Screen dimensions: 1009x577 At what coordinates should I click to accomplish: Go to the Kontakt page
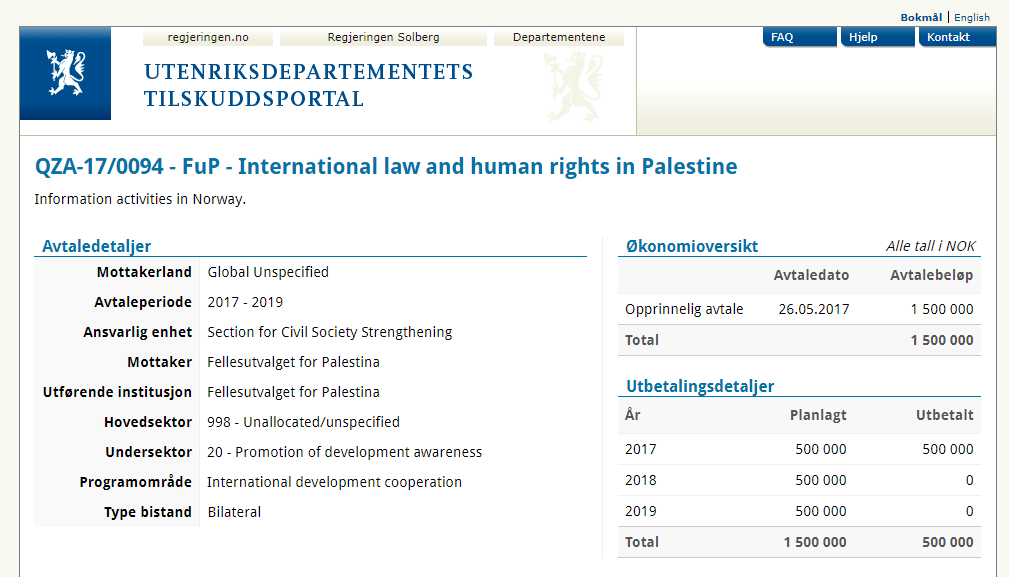pos(957,37)
